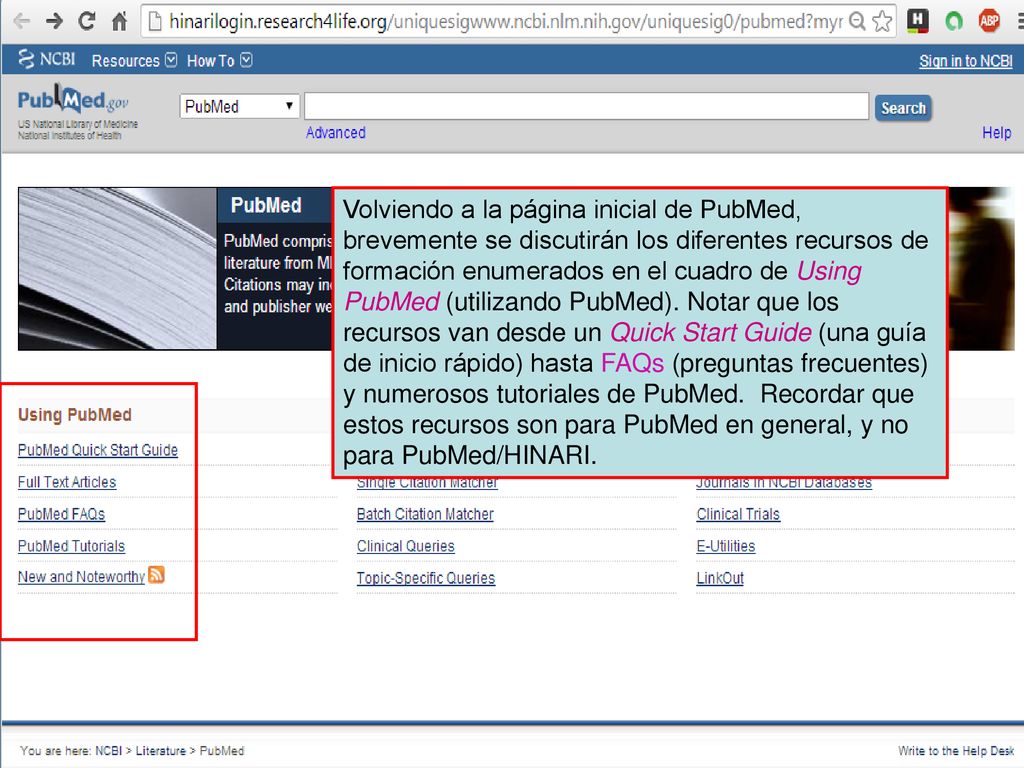1024x768 pixels.
Task: Open the PubMed Tutorials link
Action: (x=71, y=546)
